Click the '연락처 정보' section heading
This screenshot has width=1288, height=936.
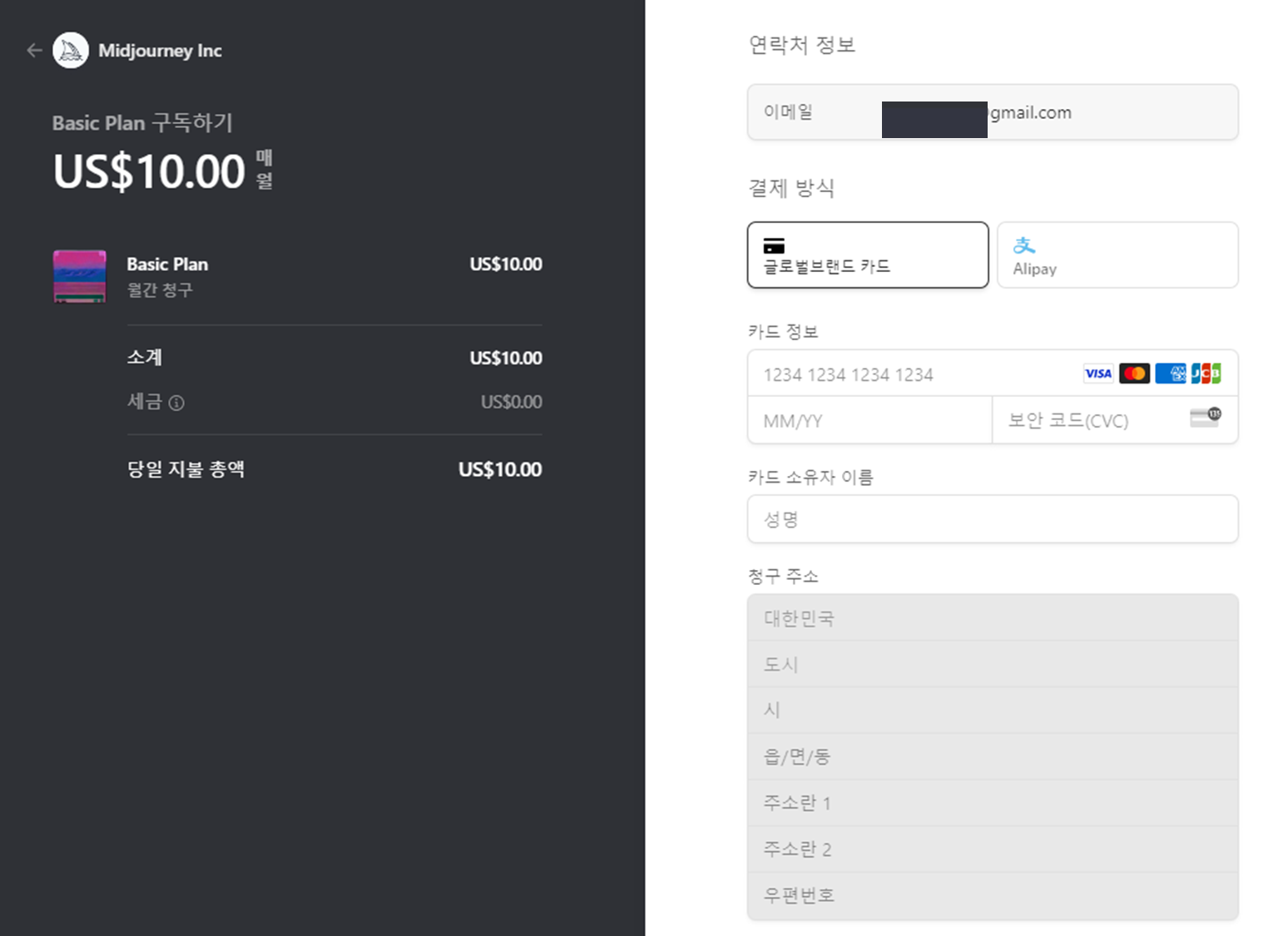tap(802, 45)
